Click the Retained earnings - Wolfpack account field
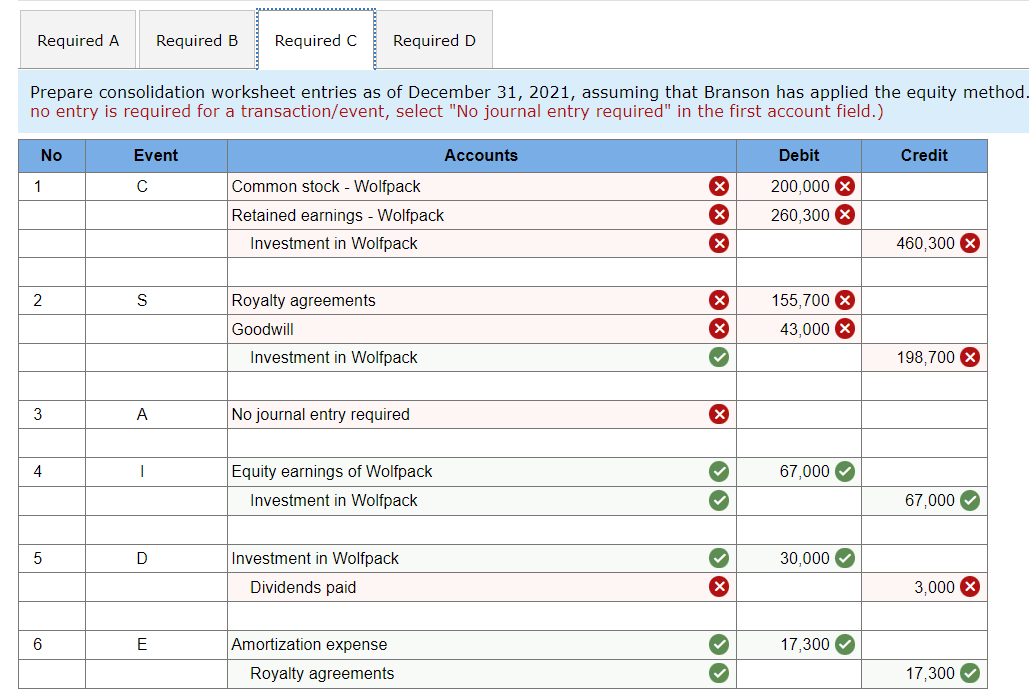Viewport: 1029px width, 697px height. [482, 215]
